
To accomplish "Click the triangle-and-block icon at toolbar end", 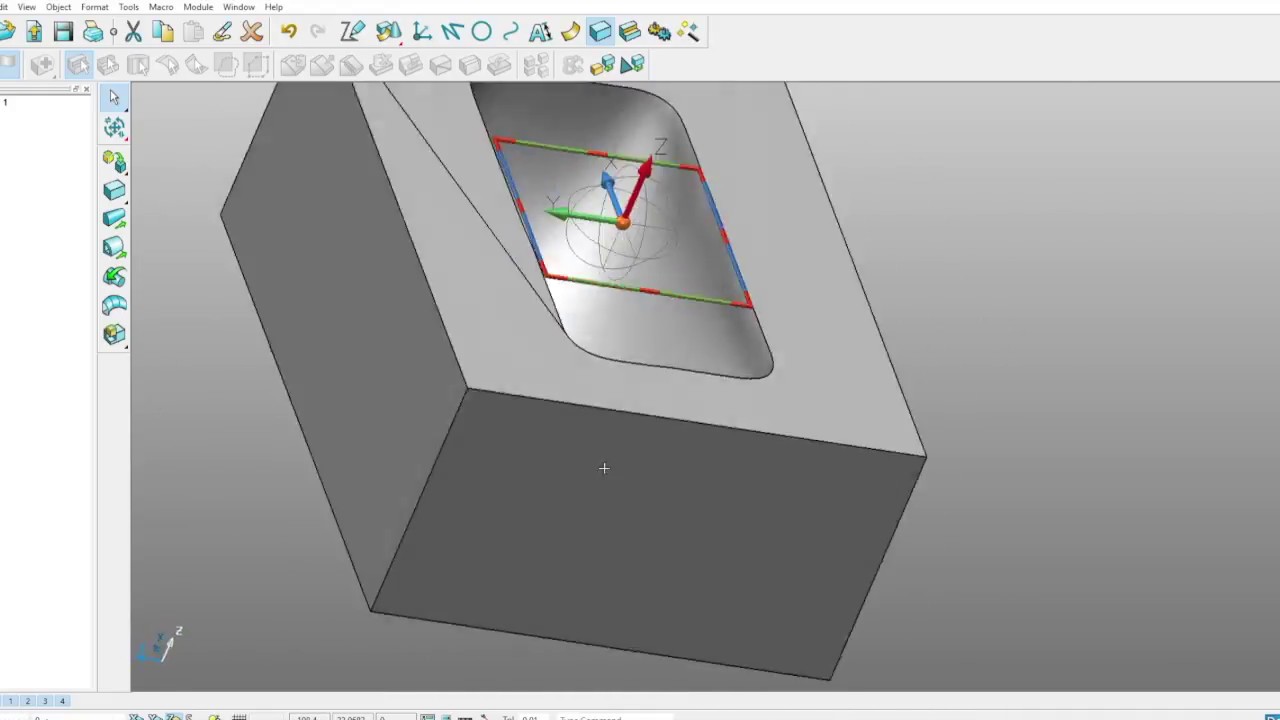I will point(632,66).
